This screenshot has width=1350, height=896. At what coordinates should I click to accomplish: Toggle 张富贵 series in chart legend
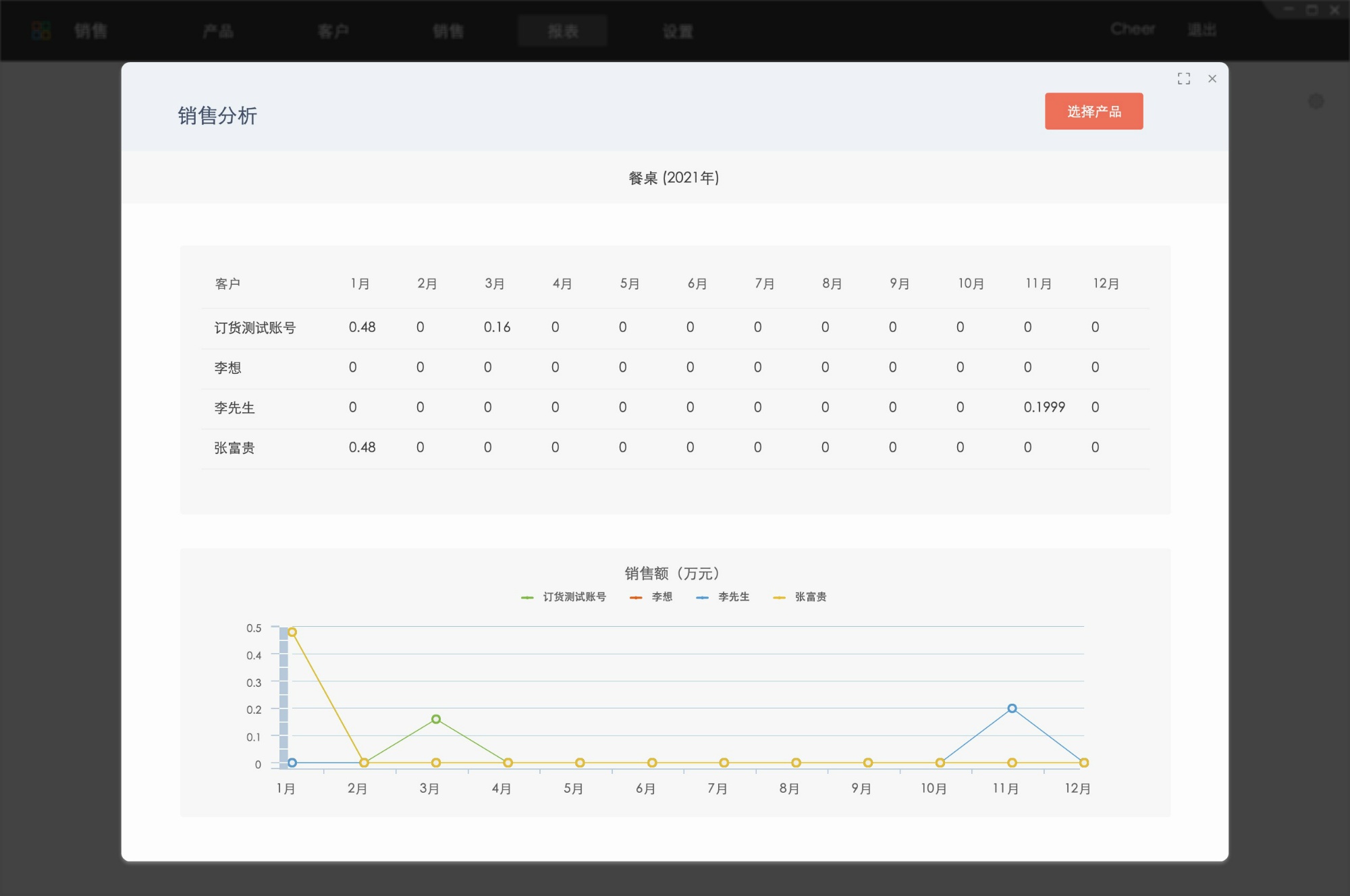[800, 597]
